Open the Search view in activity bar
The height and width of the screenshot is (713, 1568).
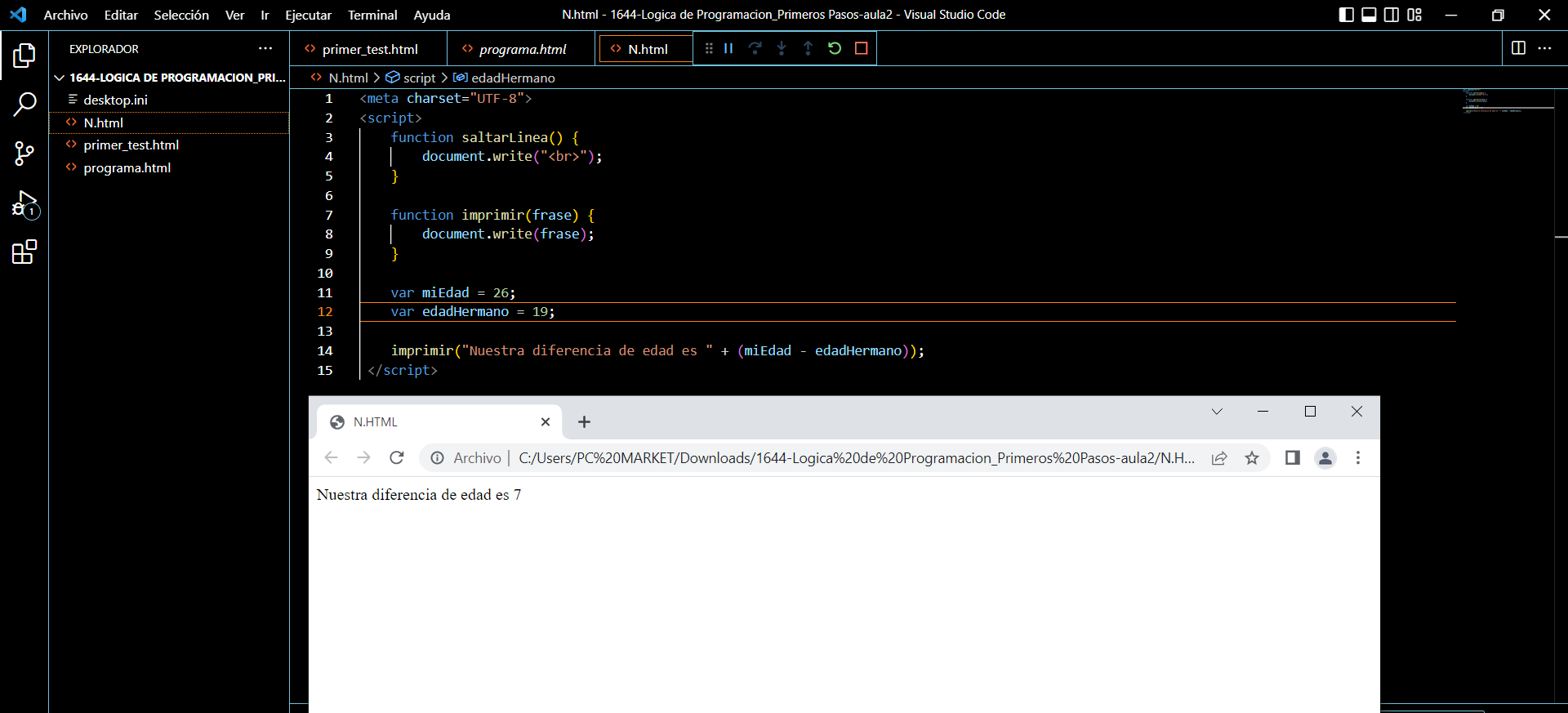[24, 105]
